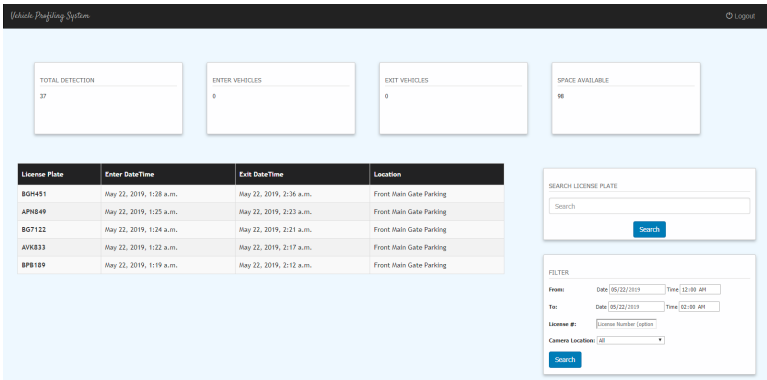This screenshot has width=767, height=380.
Task: Select license plate APN849
Action: click(34, 212)
